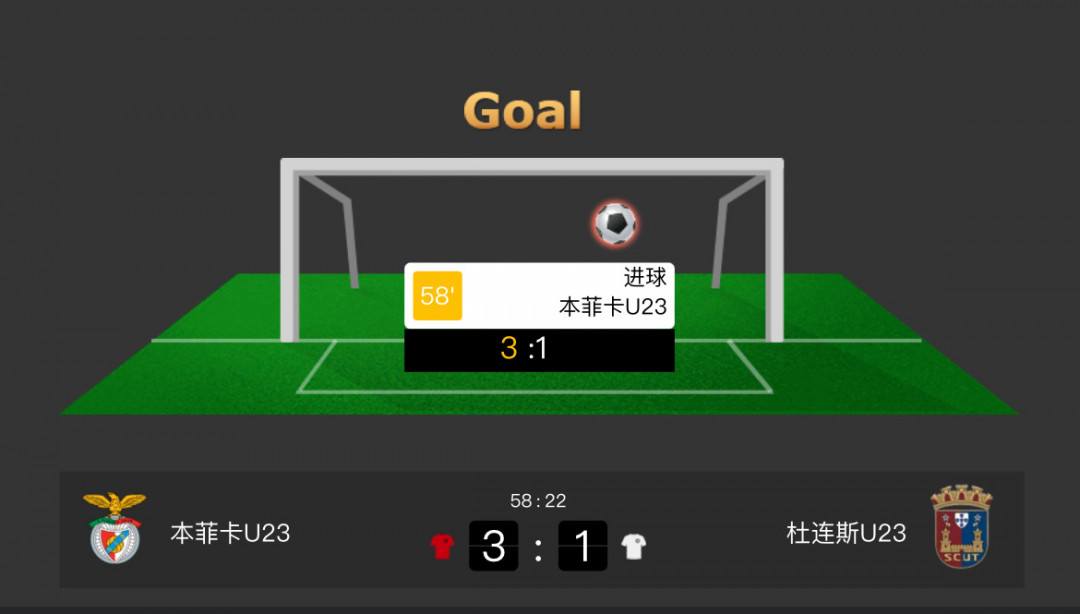Click the golden Goal heading text
Viewport: 1080px width, 614px height.
(x=523, y=110)
